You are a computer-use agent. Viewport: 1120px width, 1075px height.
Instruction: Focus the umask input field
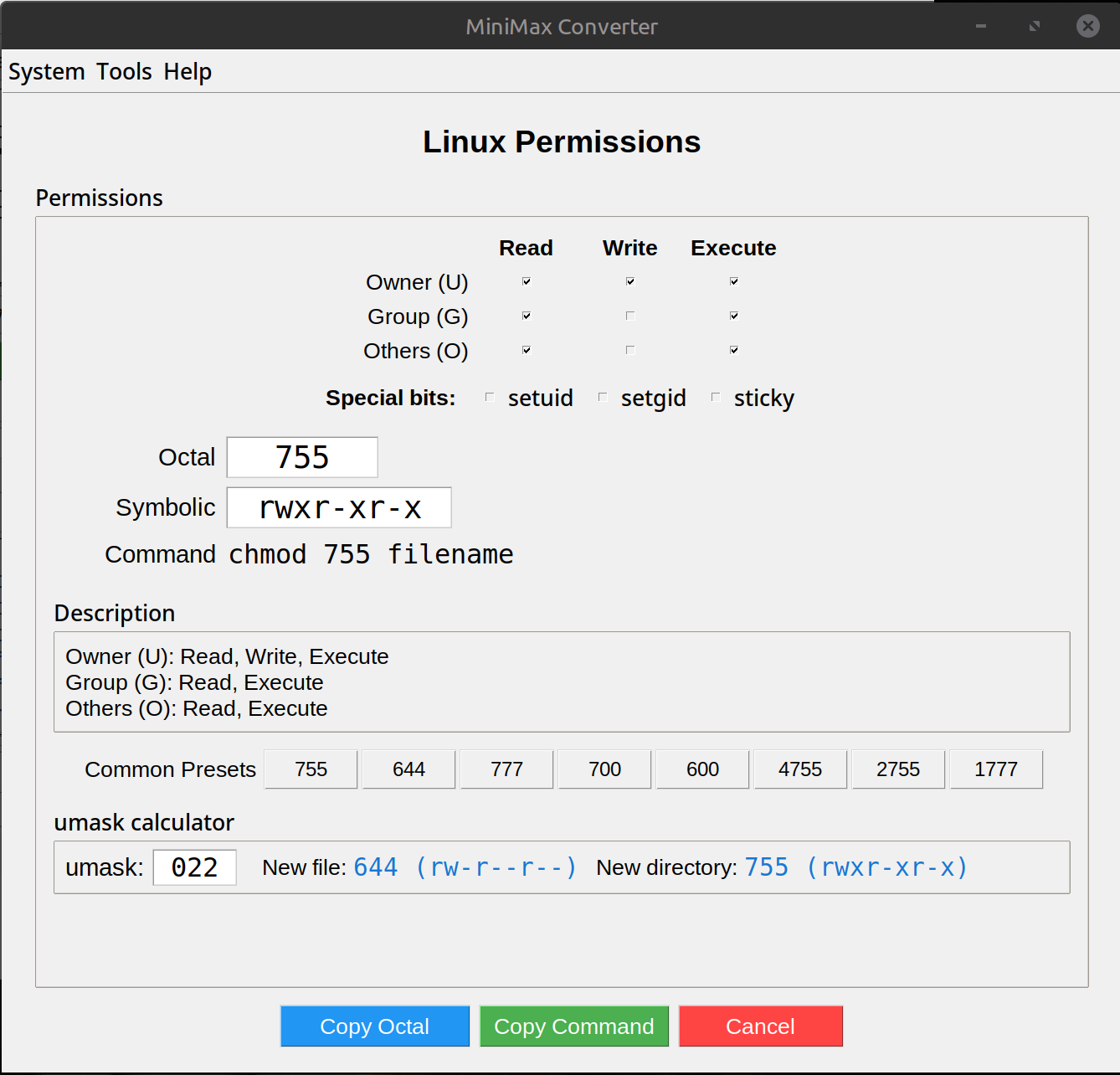[x=195, y=867]
